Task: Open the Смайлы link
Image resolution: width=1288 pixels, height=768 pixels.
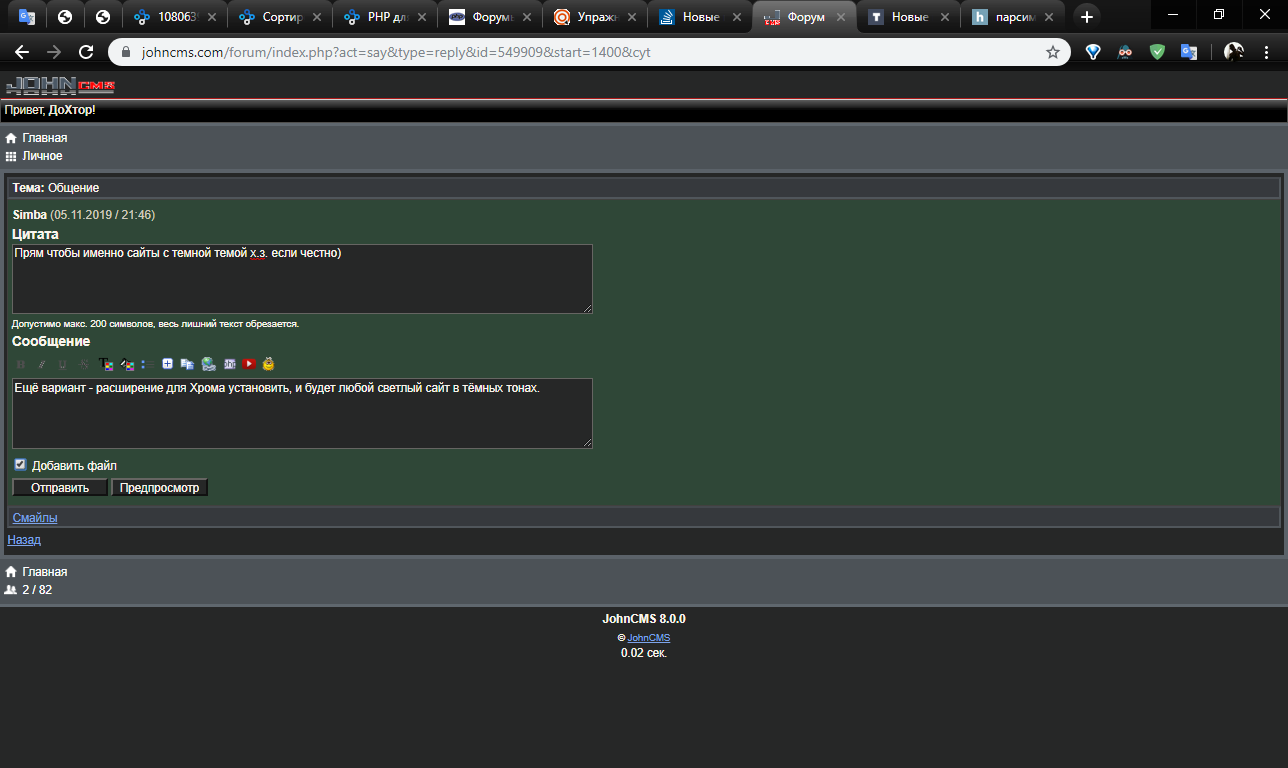Action: 35,518
